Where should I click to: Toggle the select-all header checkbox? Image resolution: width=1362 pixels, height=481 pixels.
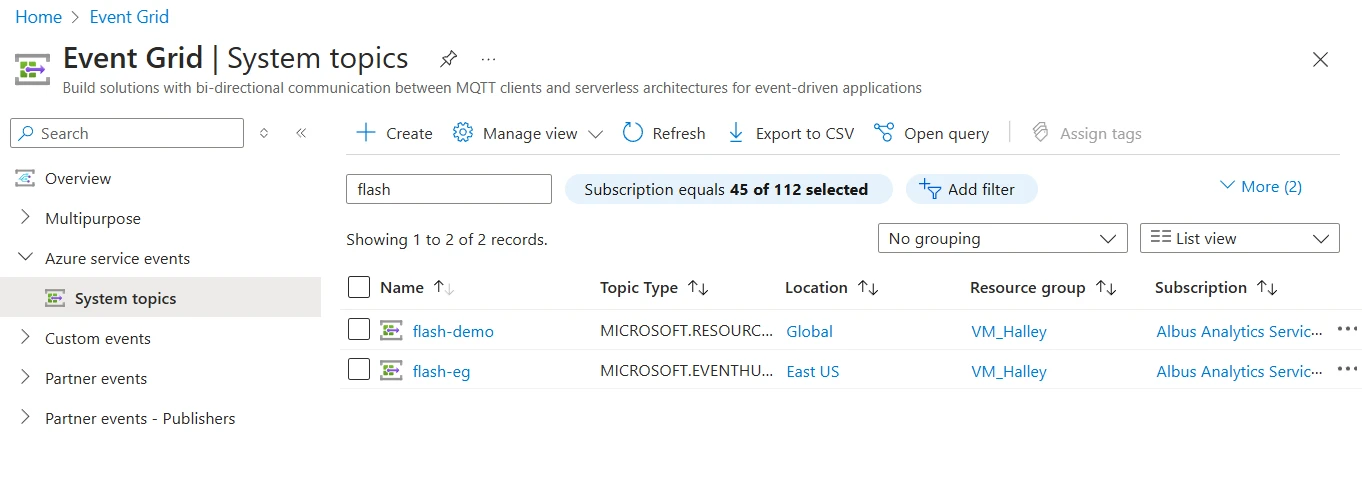pyautogui.click(x=359, y=288)
